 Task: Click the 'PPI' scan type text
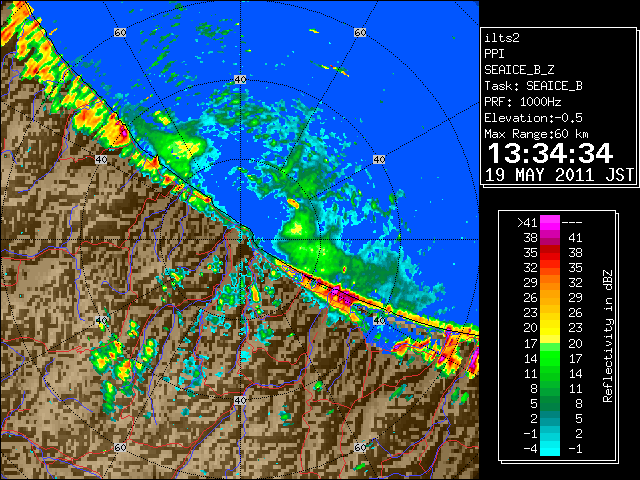click(494, 54)
